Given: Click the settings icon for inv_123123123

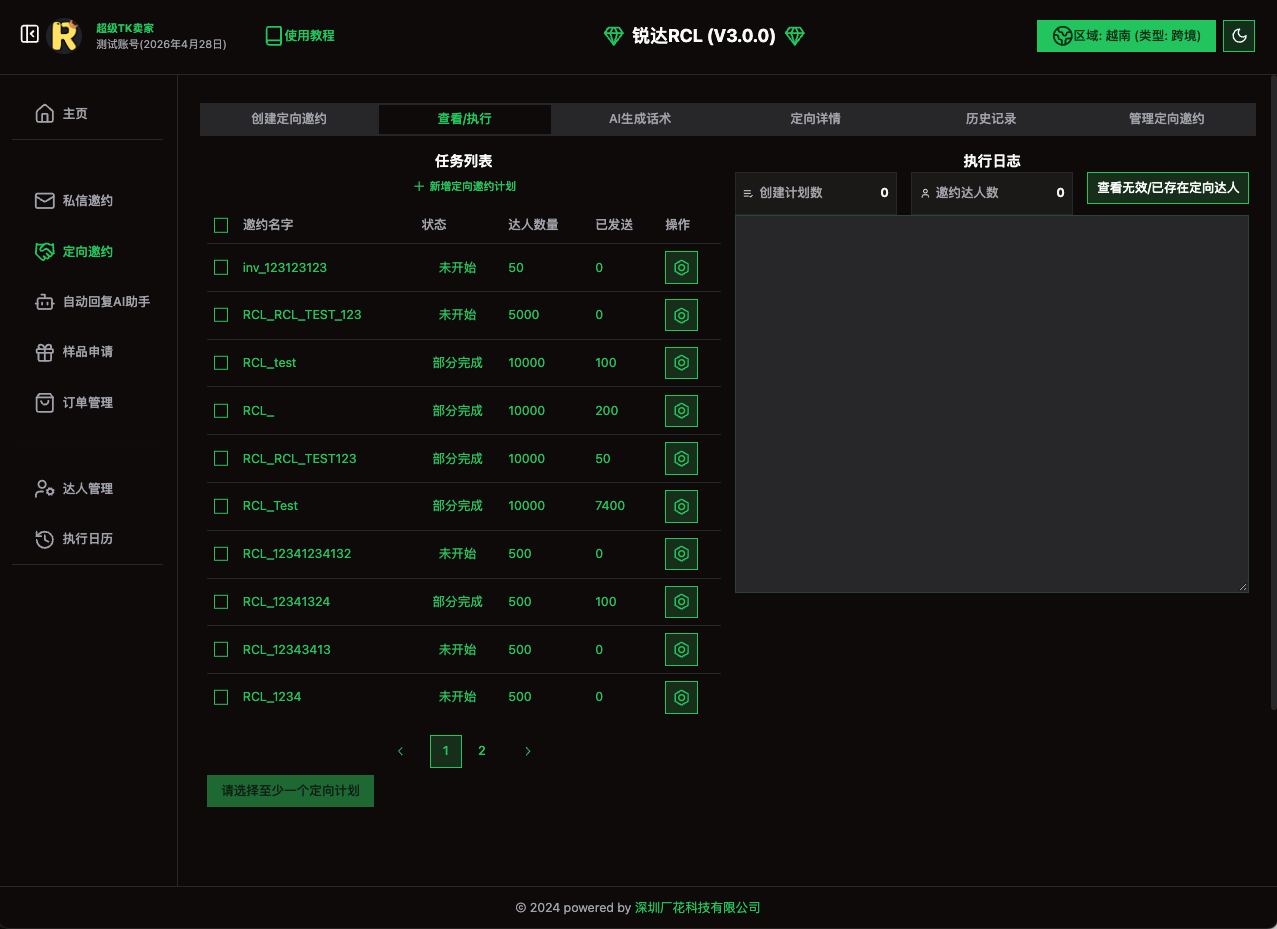Looking at the screenshot, I should coord(681,268).
